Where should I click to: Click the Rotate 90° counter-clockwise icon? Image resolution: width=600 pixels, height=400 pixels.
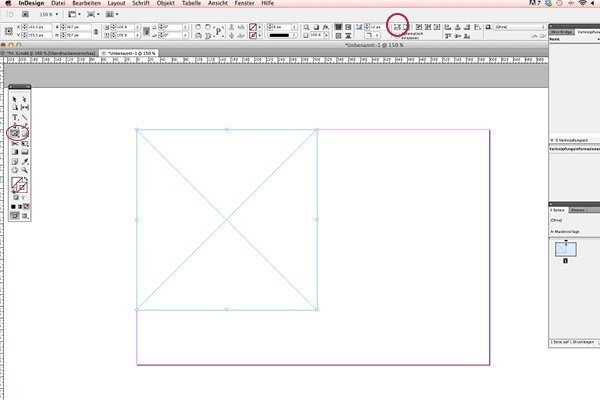click(207, 27)
